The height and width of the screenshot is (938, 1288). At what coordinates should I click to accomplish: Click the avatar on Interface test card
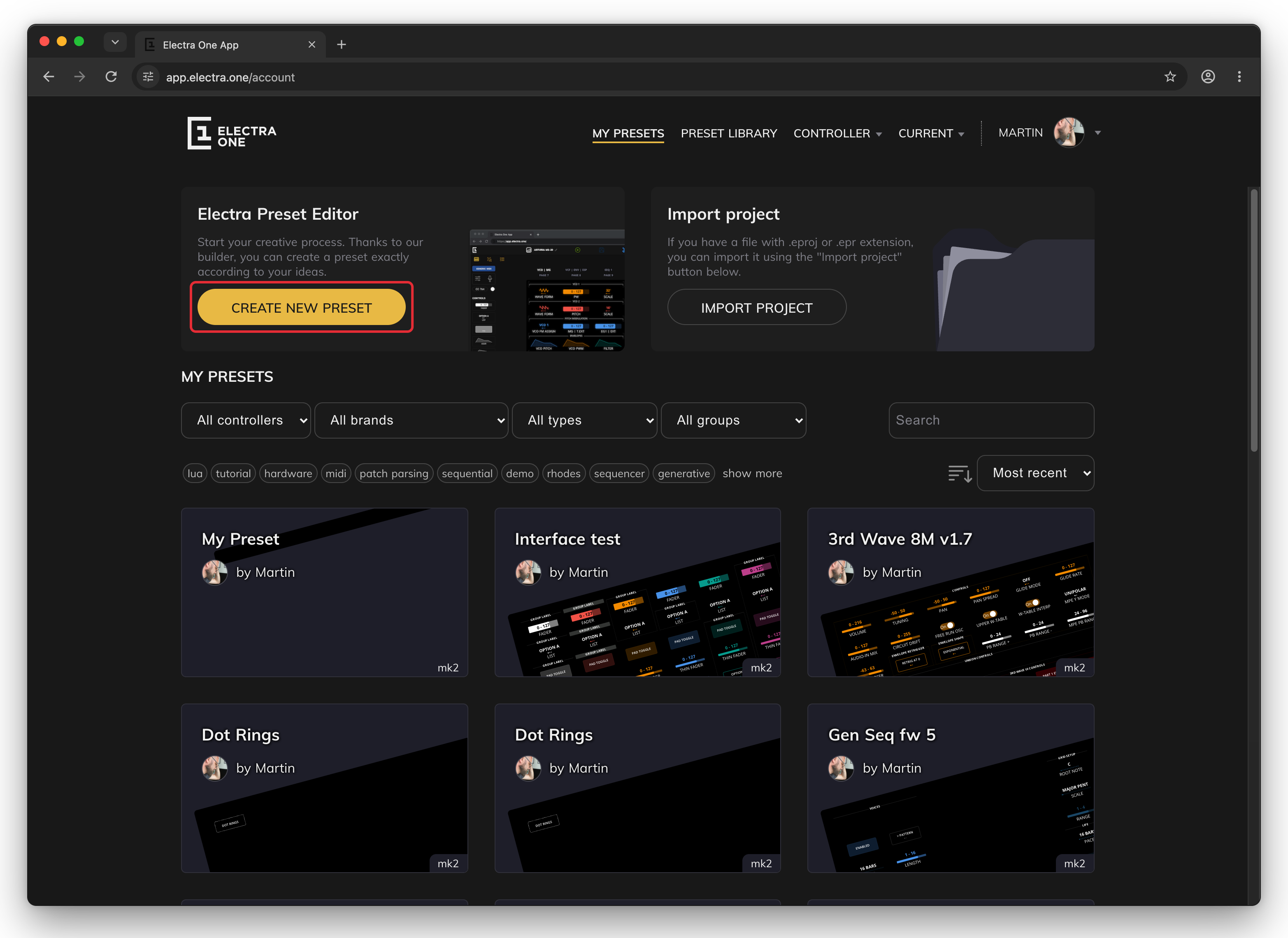click(528, 572)
